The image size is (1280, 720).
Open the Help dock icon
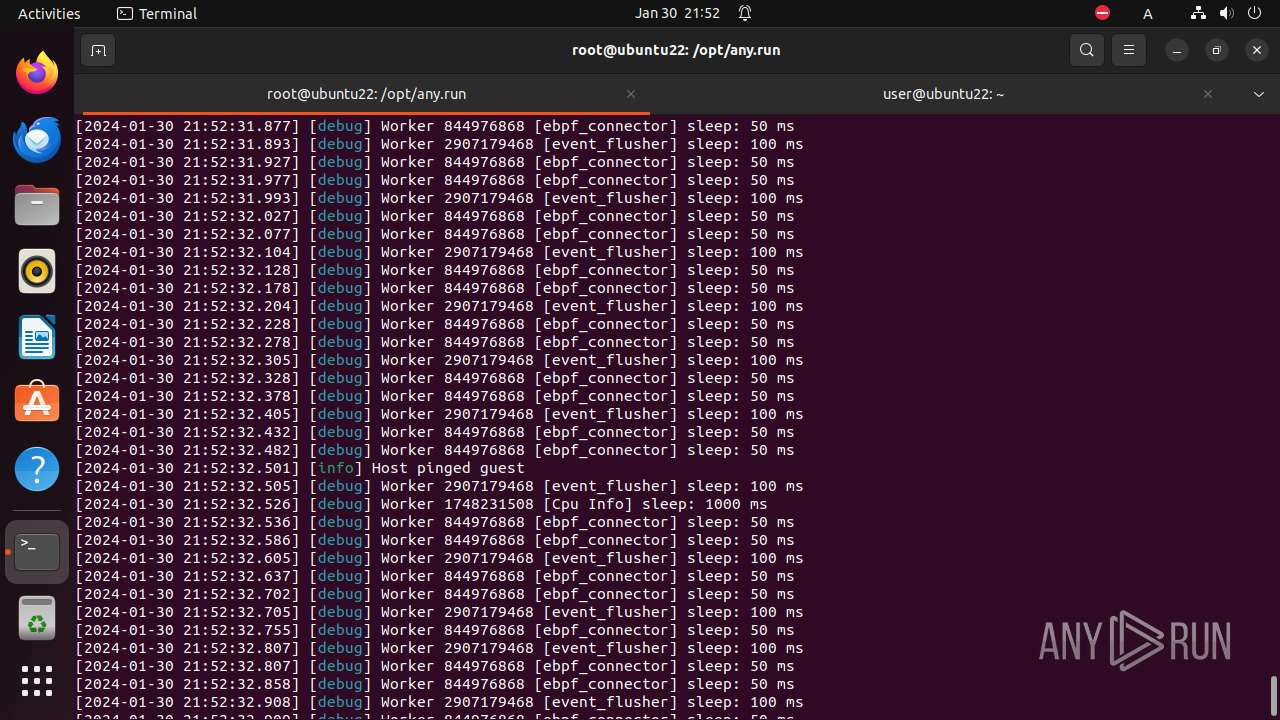pos(37,469)
